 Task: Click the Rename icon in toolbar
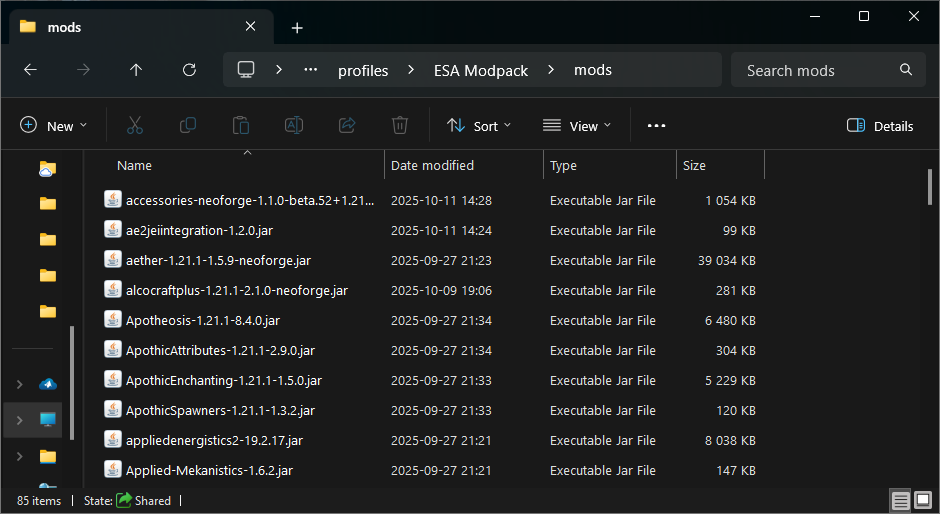[x=294, y=125]
